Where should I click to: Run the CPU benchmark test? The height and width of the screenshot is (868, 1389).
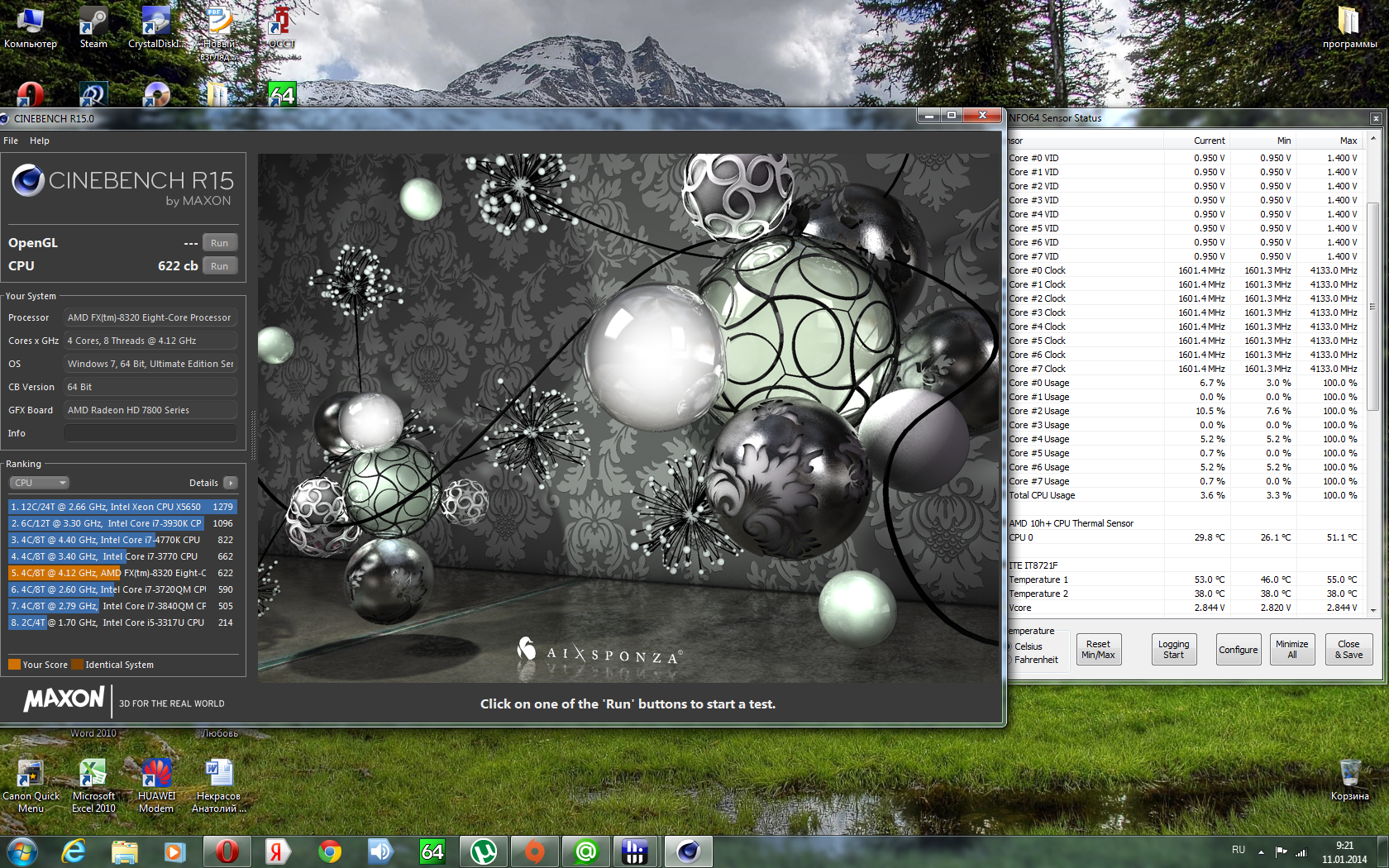pyautogui.click(x=219, y=266)
